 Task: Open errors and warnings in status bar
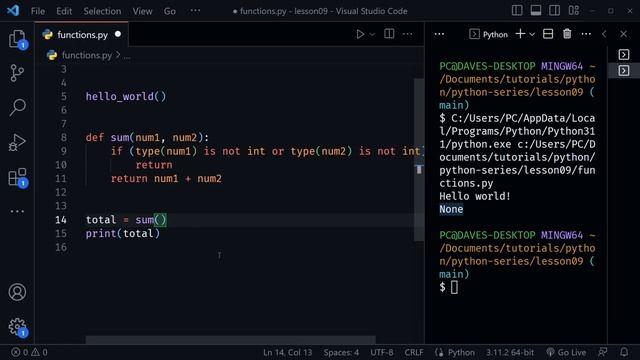pos(29,352)
